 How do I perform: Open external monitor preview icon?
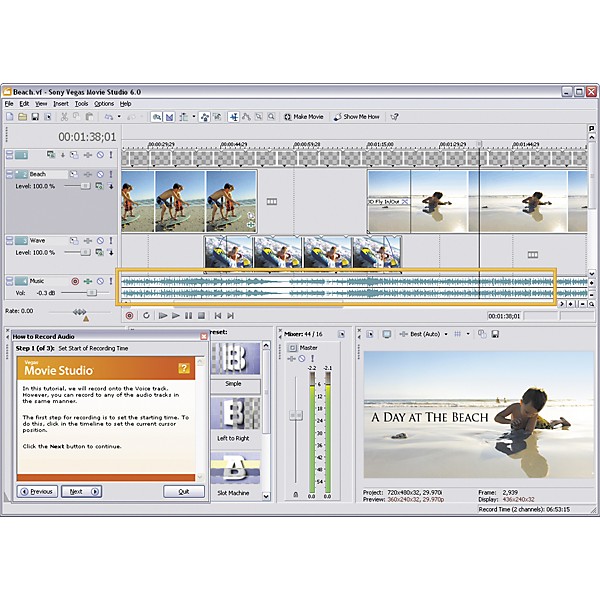tap(387, 334)
